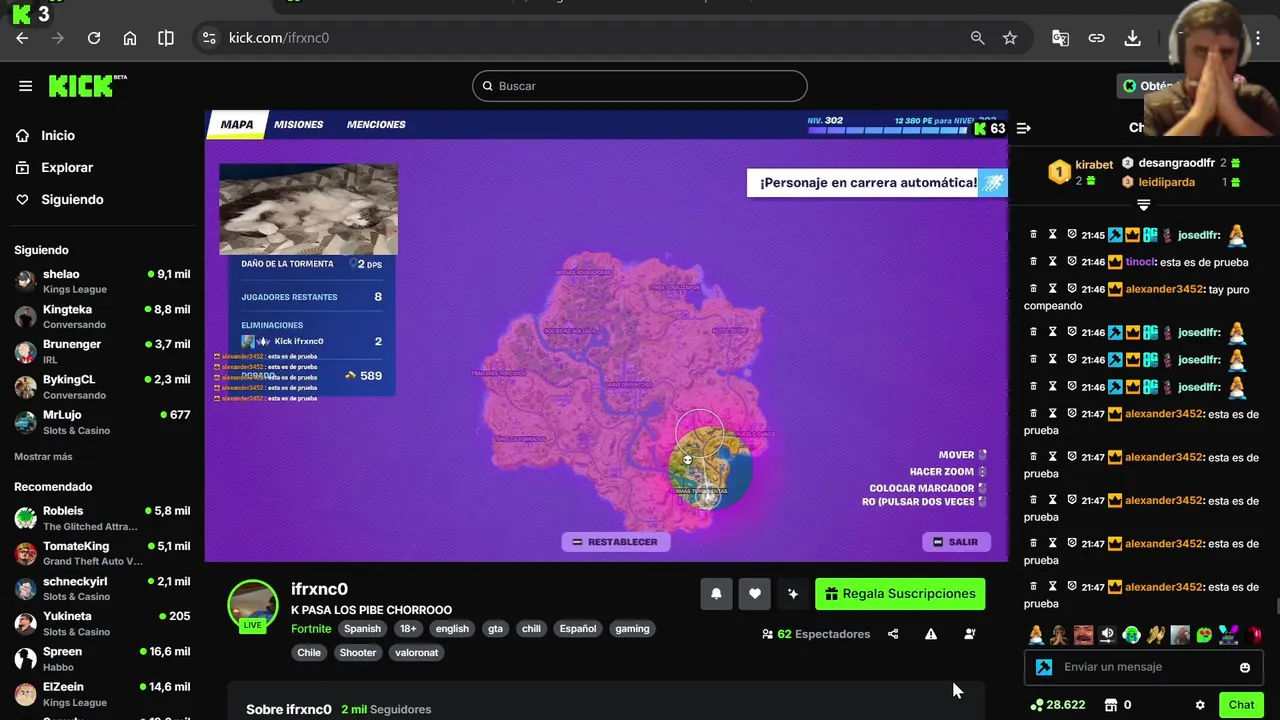This screenshot has height=720, width=1280.
Task: Delete alexander3452's 'tay puro' message
Action: [1033, 289]
